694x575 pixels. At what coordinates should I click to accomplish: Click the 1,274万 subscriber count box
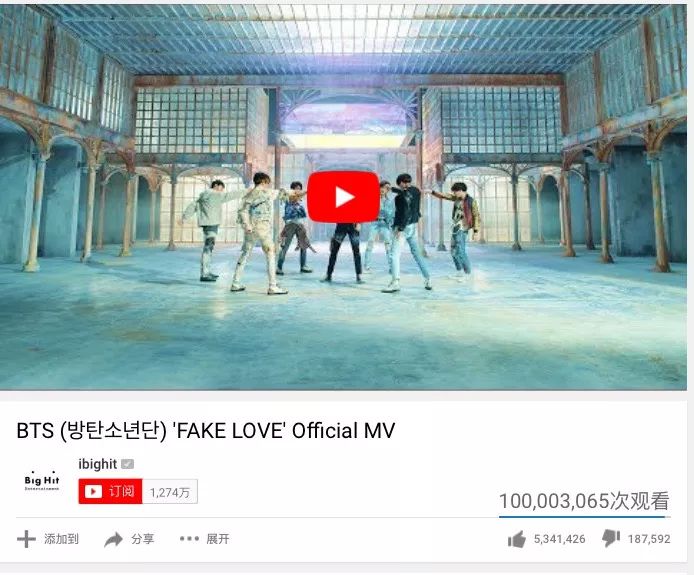pyautogui.click(x=170, y=492)
